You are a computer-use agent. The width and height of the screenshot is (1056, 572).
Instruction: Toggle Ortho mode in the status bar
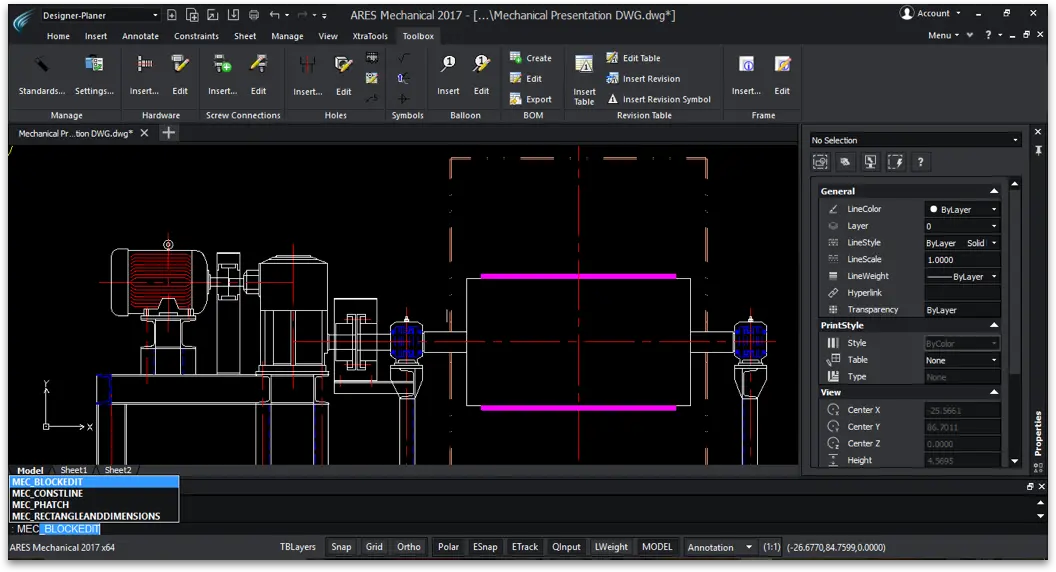point(408,547)
